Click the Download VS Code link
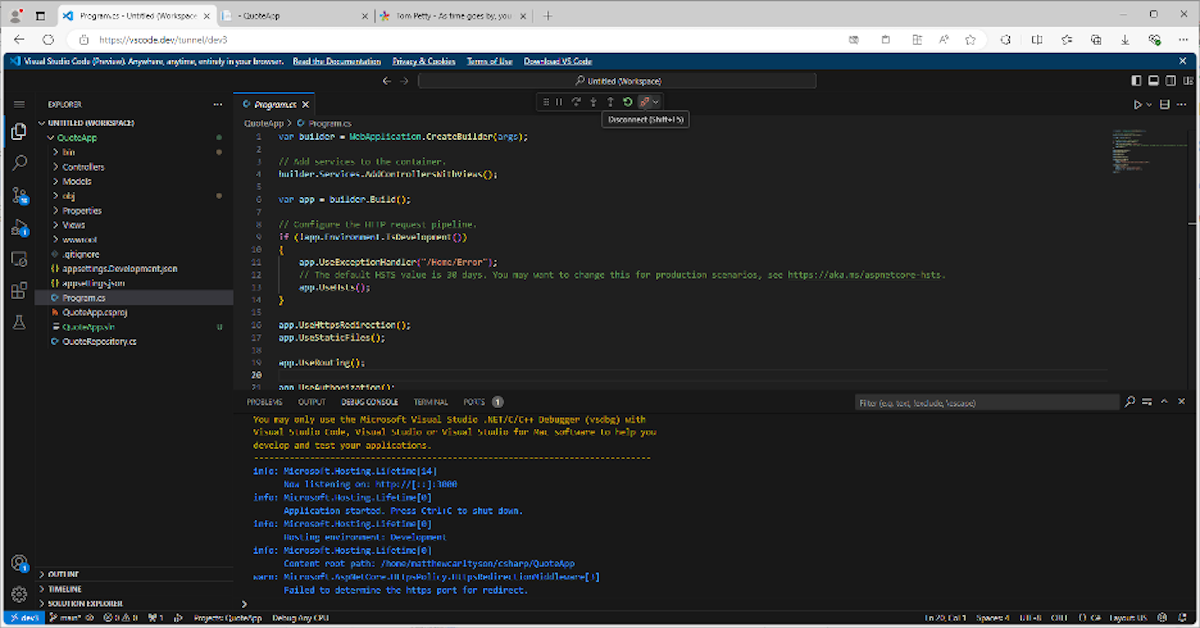 pyautogui.click(x=558, y=61)
